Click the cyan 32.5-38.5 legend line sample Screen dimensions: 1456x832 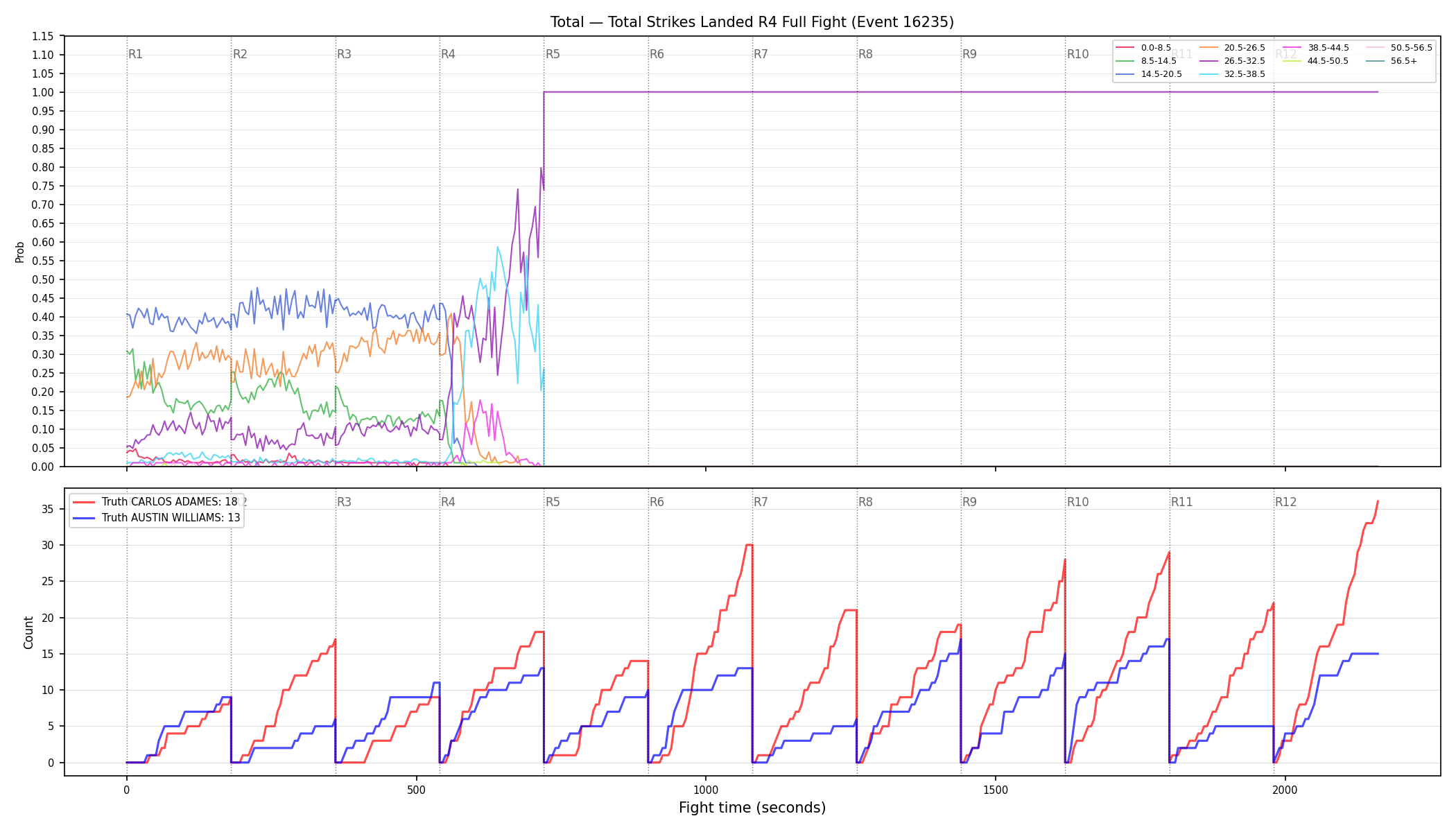pos(1208,74)
